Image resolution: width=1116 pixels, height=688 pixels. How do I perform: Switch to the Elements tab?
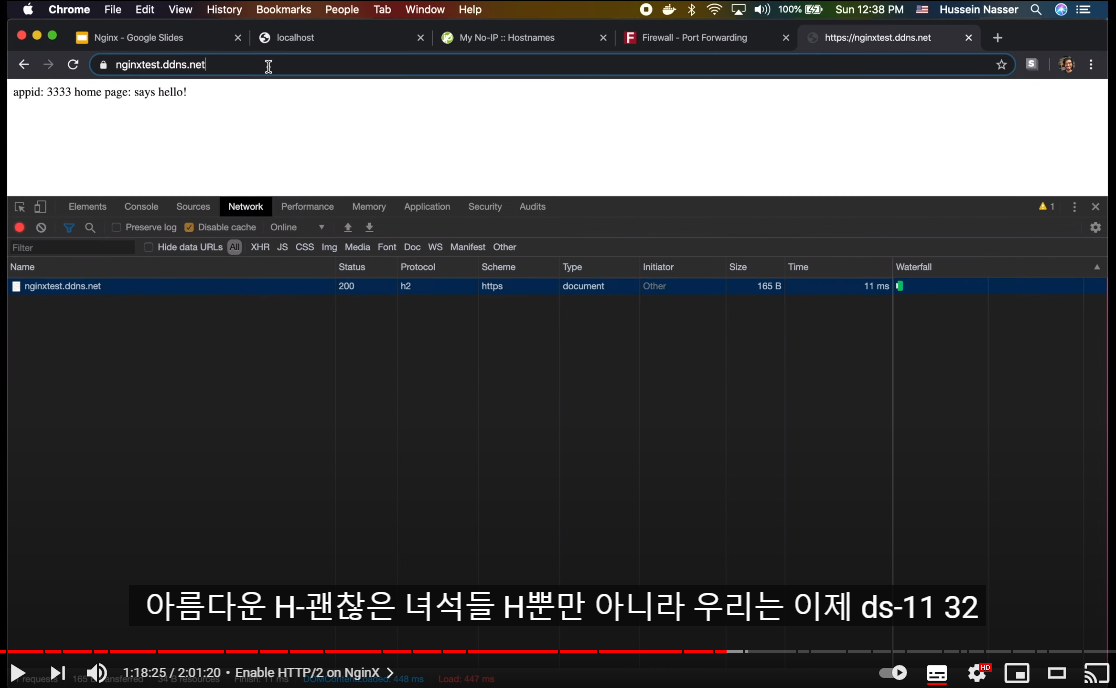(88, 207)
